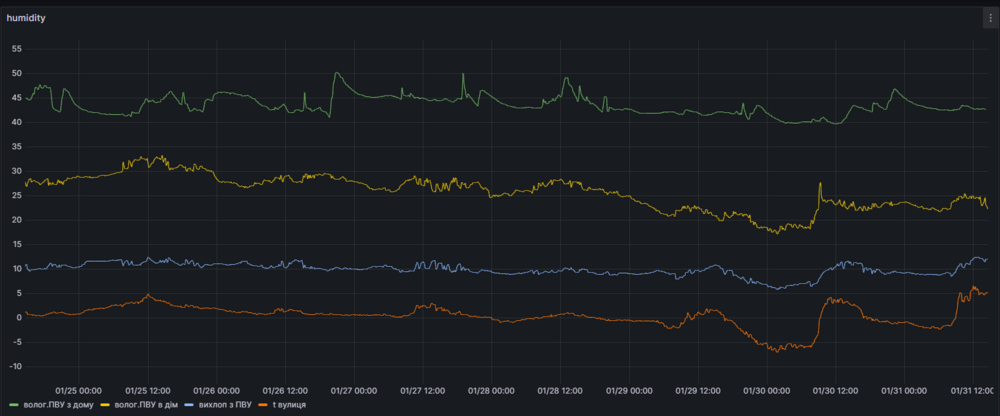Open the orange series color swatch in the legend
The height and width of the screenshot is (416, 1000).
[x=264, y=405]
